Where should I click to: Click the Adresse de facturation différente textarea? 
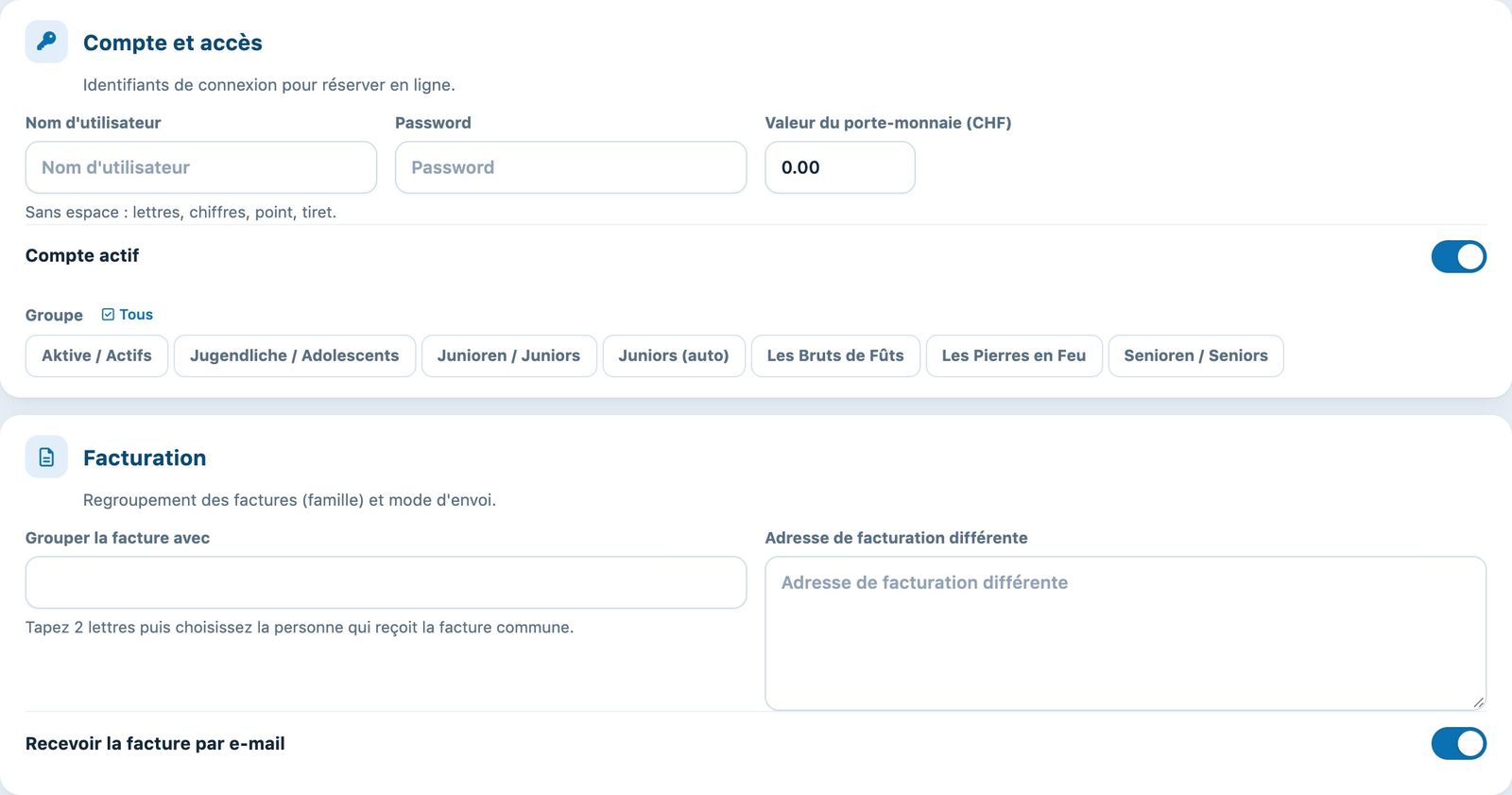1125,633
